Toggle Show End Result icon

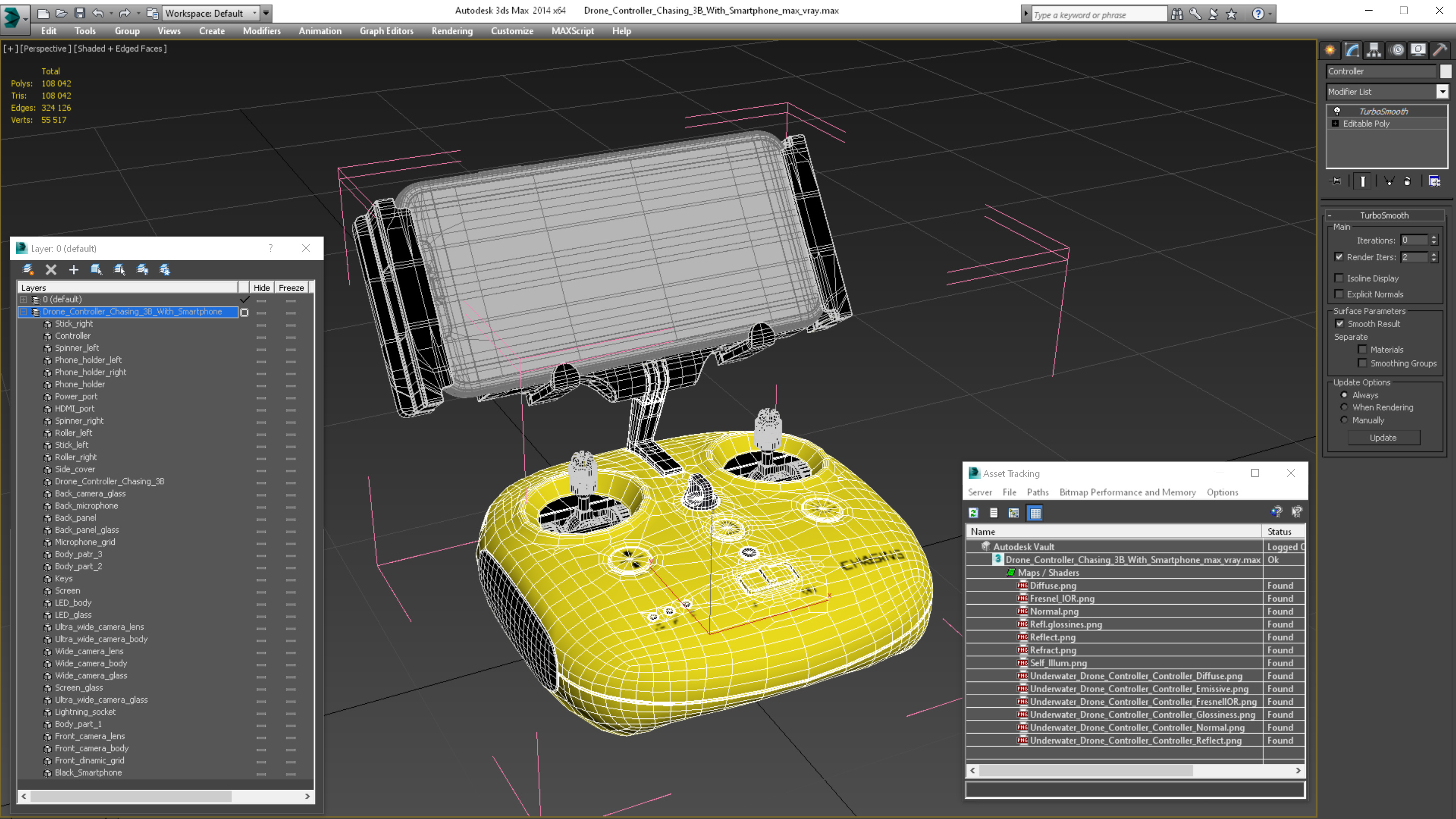(x=1363, y=181)
